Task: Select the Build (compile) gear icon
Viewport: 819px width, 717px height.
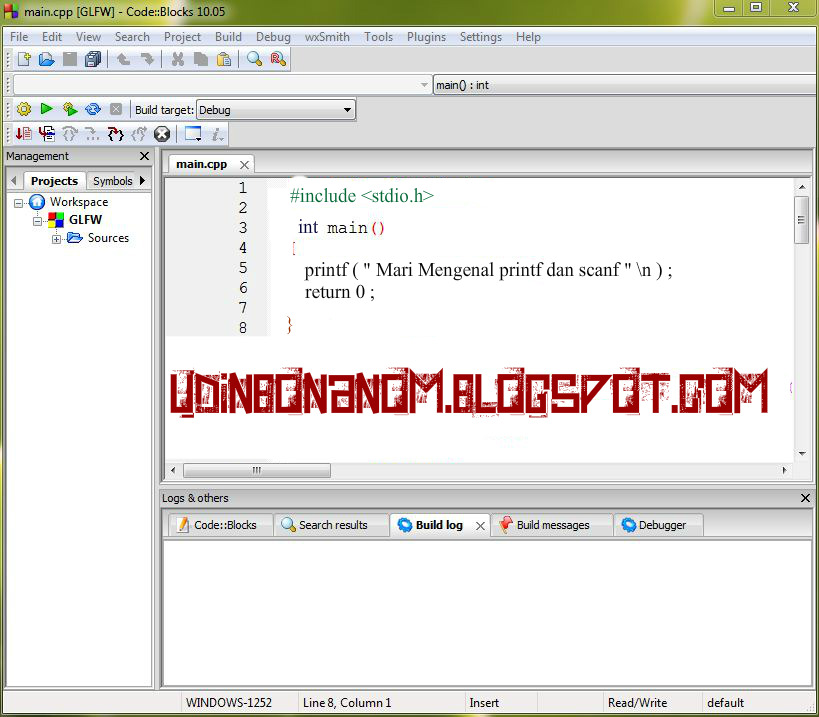Action: coord(23,109)
